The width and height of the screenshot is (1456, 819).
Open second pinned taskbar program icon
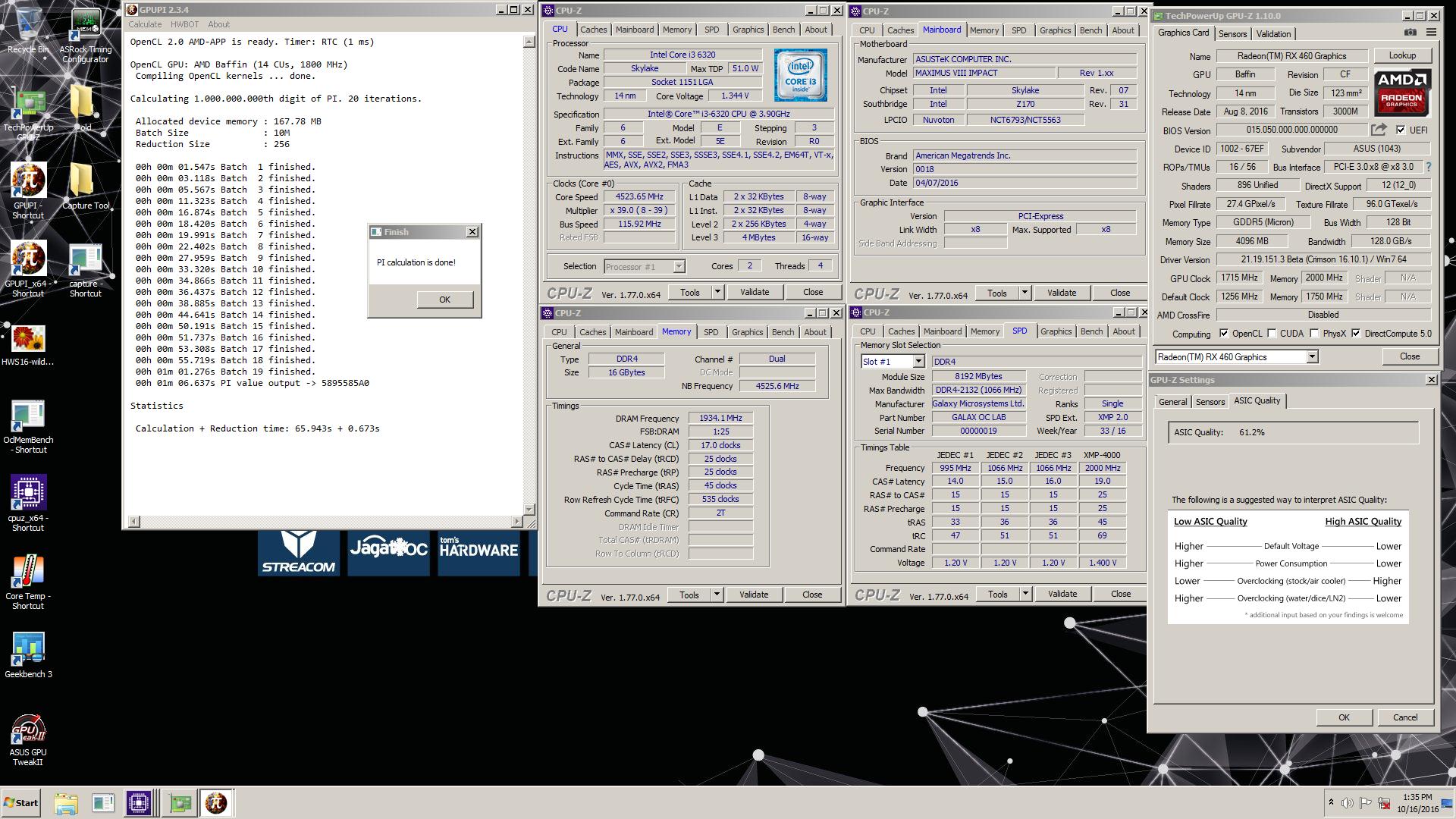click(103, 803)
